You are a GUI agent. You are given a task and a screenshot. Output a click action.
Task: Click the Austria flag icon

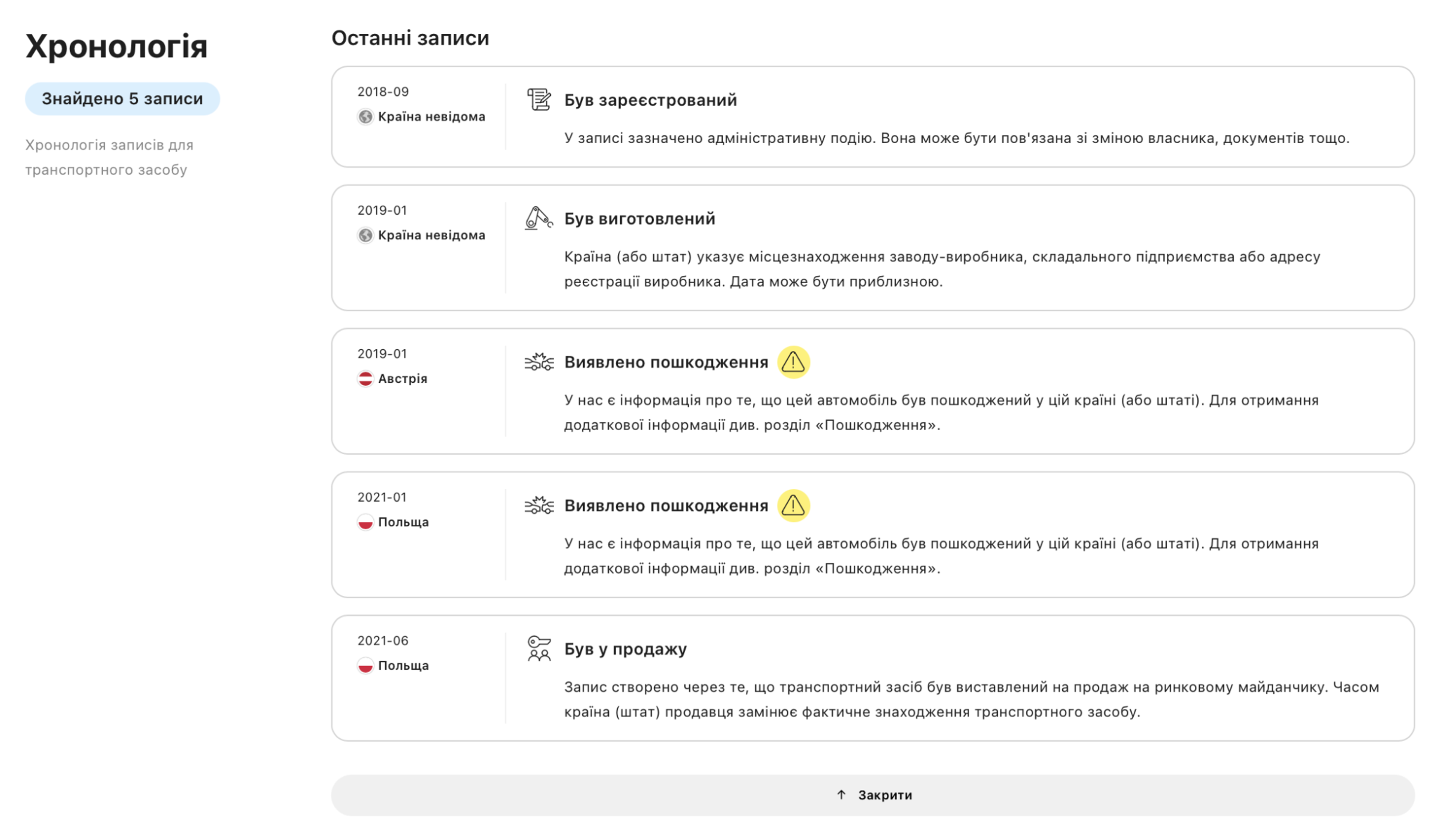pos(366,379)
